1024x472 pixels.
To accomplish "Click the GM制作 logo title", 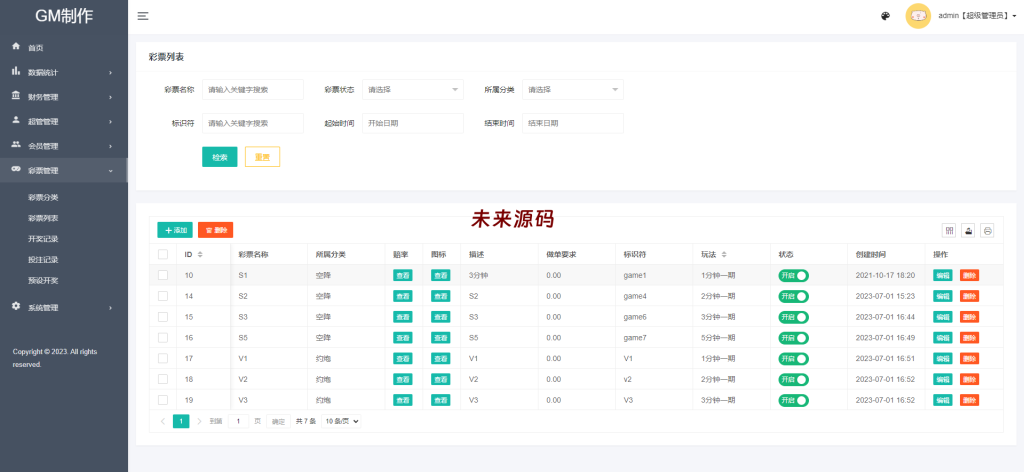I will 63,16.
